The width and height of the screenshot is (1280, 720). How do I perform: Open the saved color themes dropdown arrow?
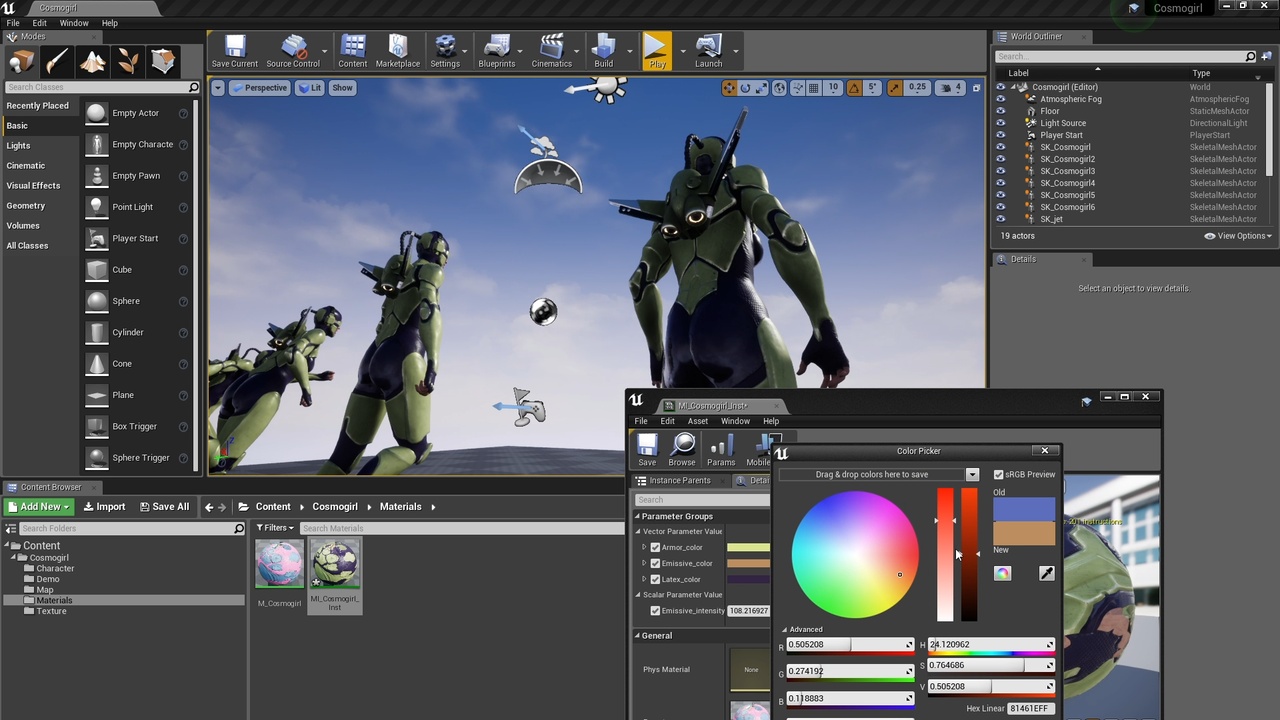pyautogui.click(x=972, y=475)
